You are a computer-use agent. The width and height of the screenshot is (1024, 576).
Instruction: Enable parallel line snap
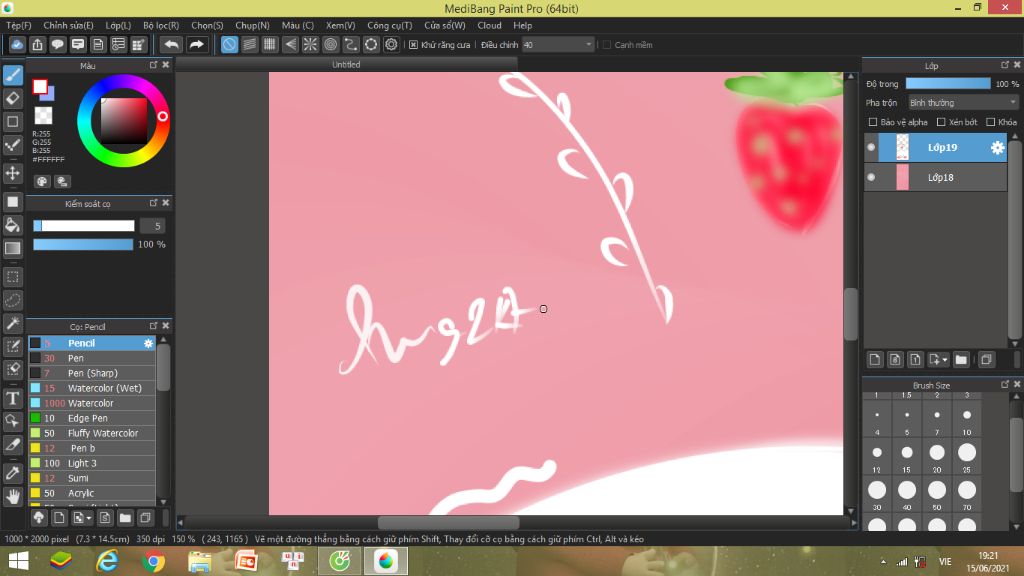tap(249, 44)
